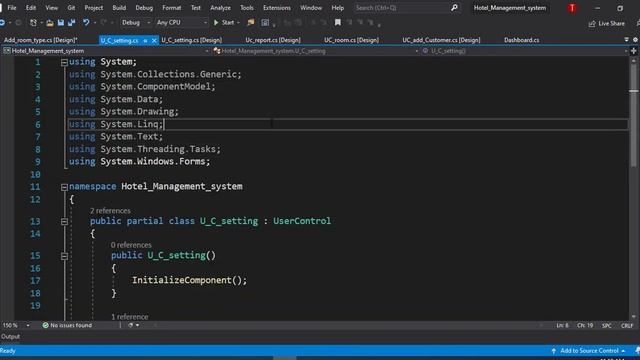640x360 pixels.
Task: Open the Tools menu
Action: pyautogui.click(x=247, y=8)
